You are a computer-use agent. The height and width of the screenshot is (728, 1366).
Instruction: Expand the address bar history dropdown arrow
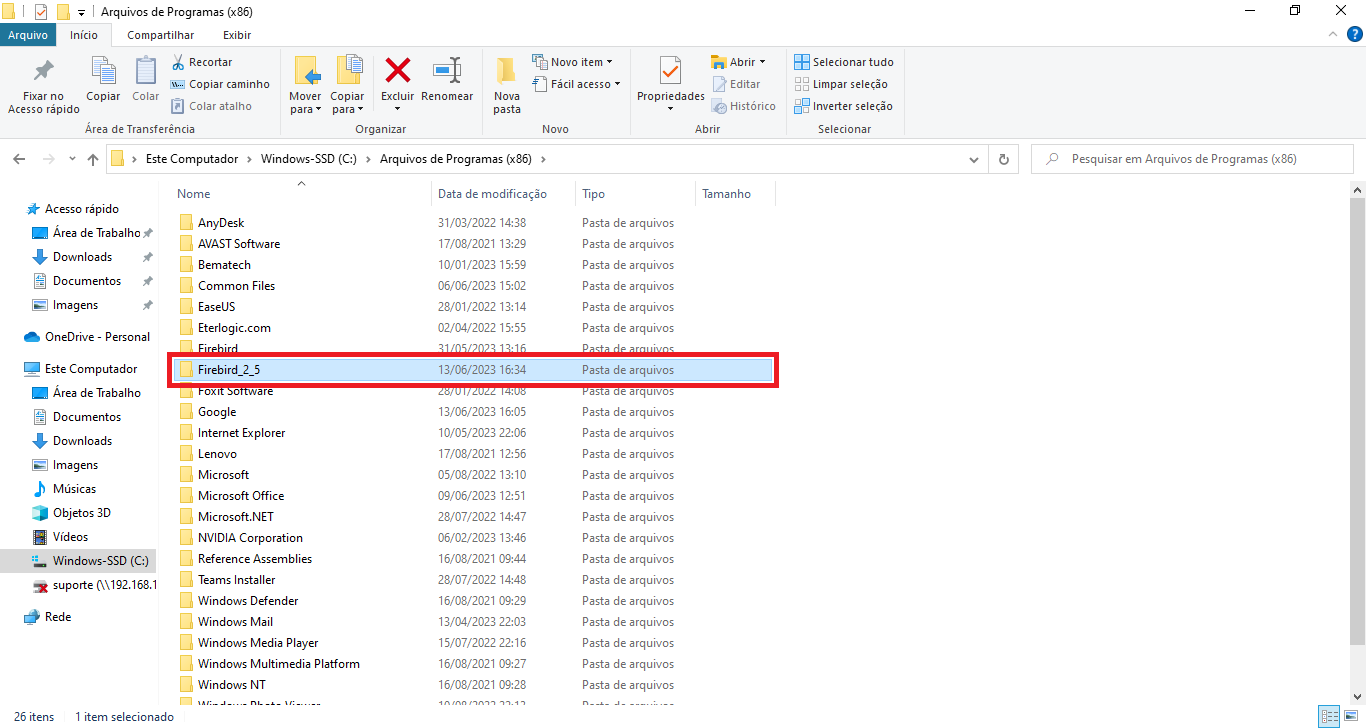click(975, 159)
